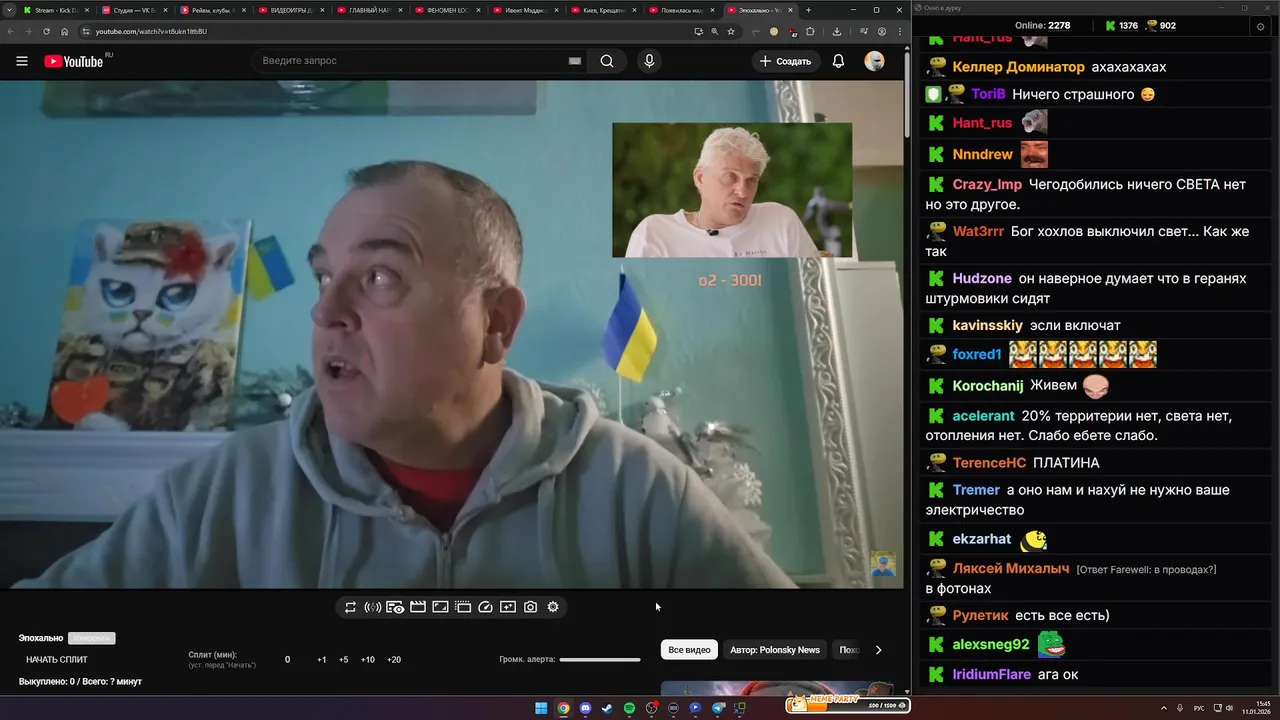Start voice search with microphone icon
The image size is (1280, 720).
point(649,61)
